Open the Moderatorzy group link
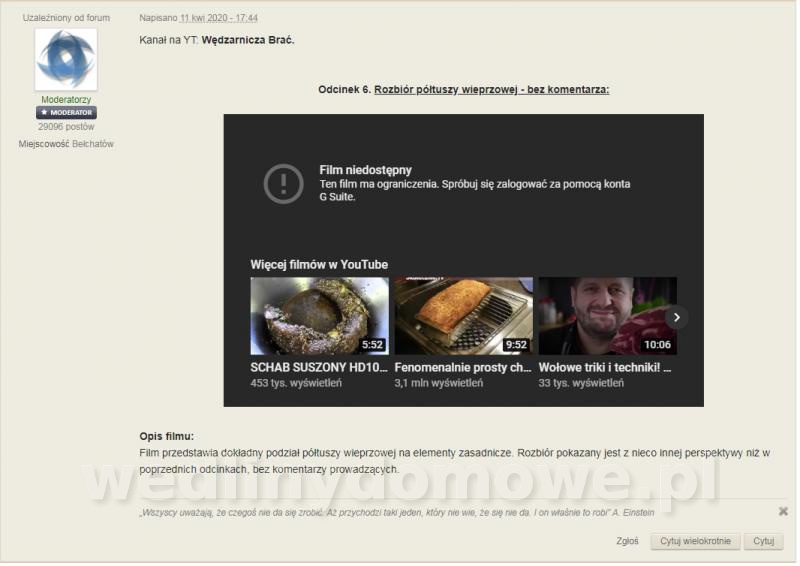800x566 pixels. click(66, 100)
